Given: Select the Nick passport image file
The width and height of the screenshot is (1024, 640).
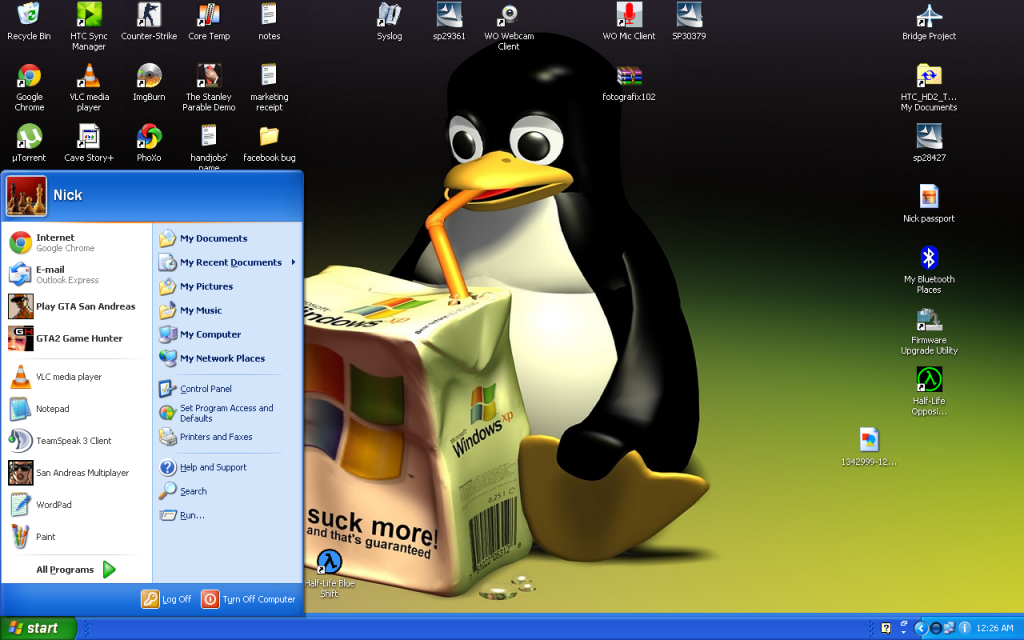Looking at the screenshot, I should pos(929,204).
